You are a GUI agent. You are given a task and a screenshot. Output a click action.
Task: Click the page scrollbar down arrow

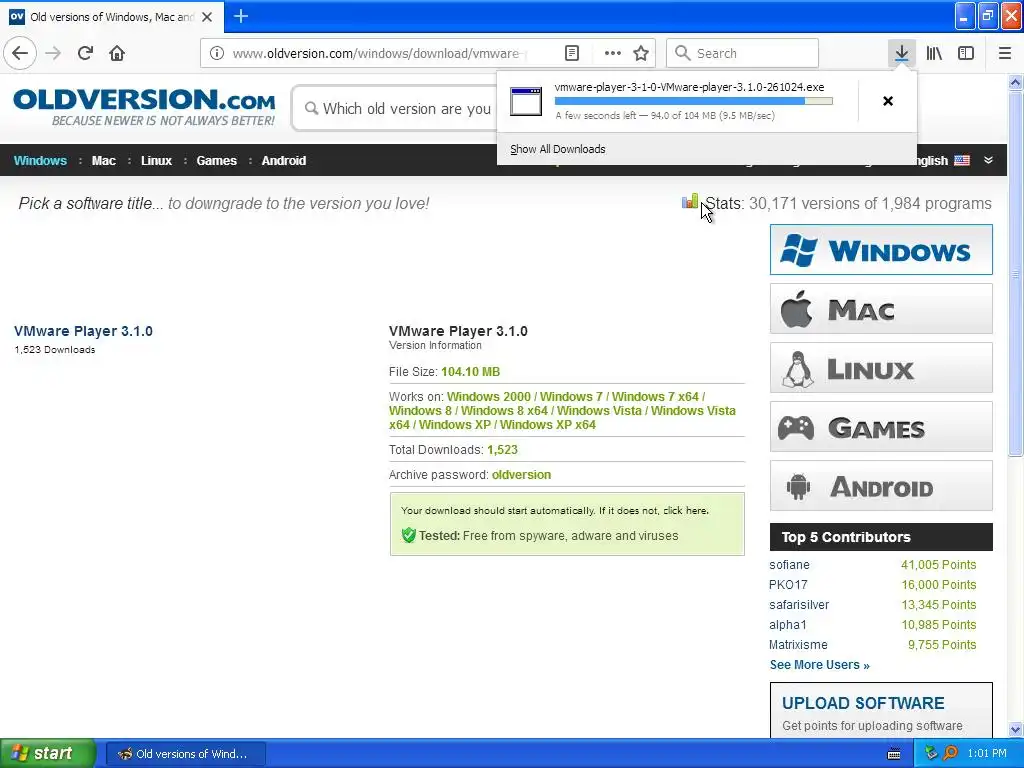pyautogui.click(x=1015, y=729)
